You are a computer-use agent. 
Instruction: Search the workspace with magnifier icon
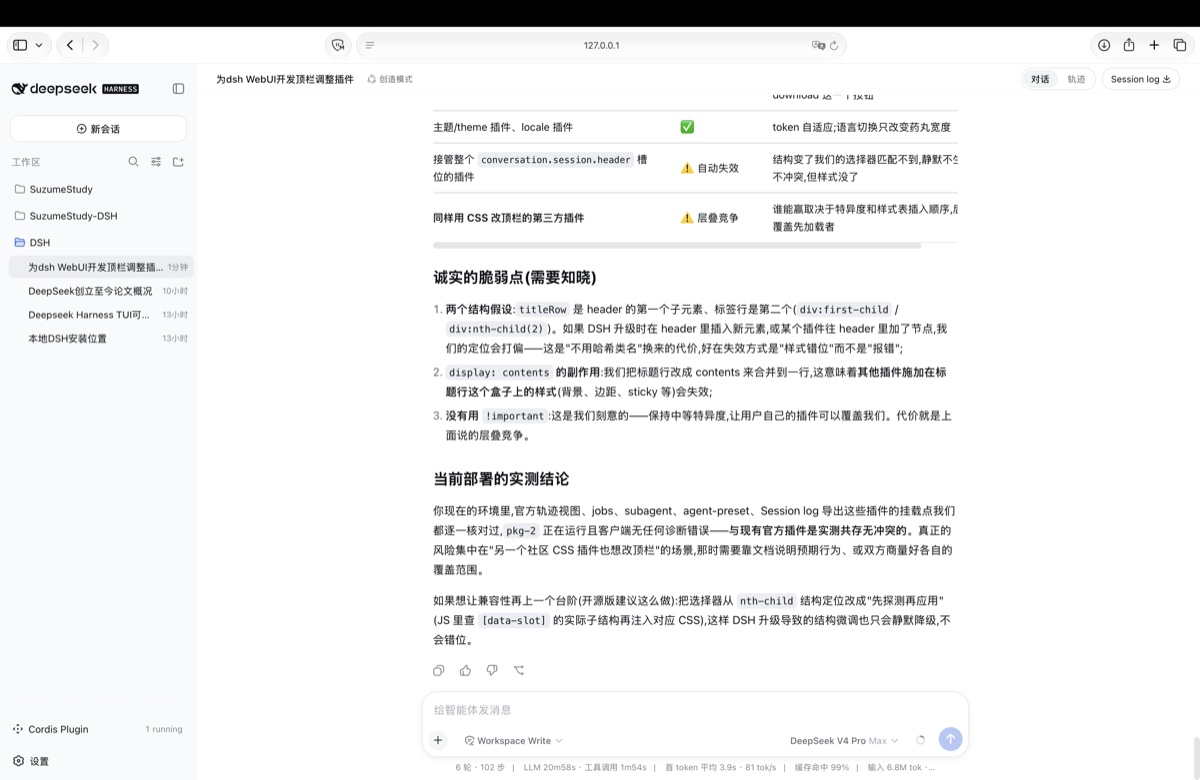click(x=133, y=161)
